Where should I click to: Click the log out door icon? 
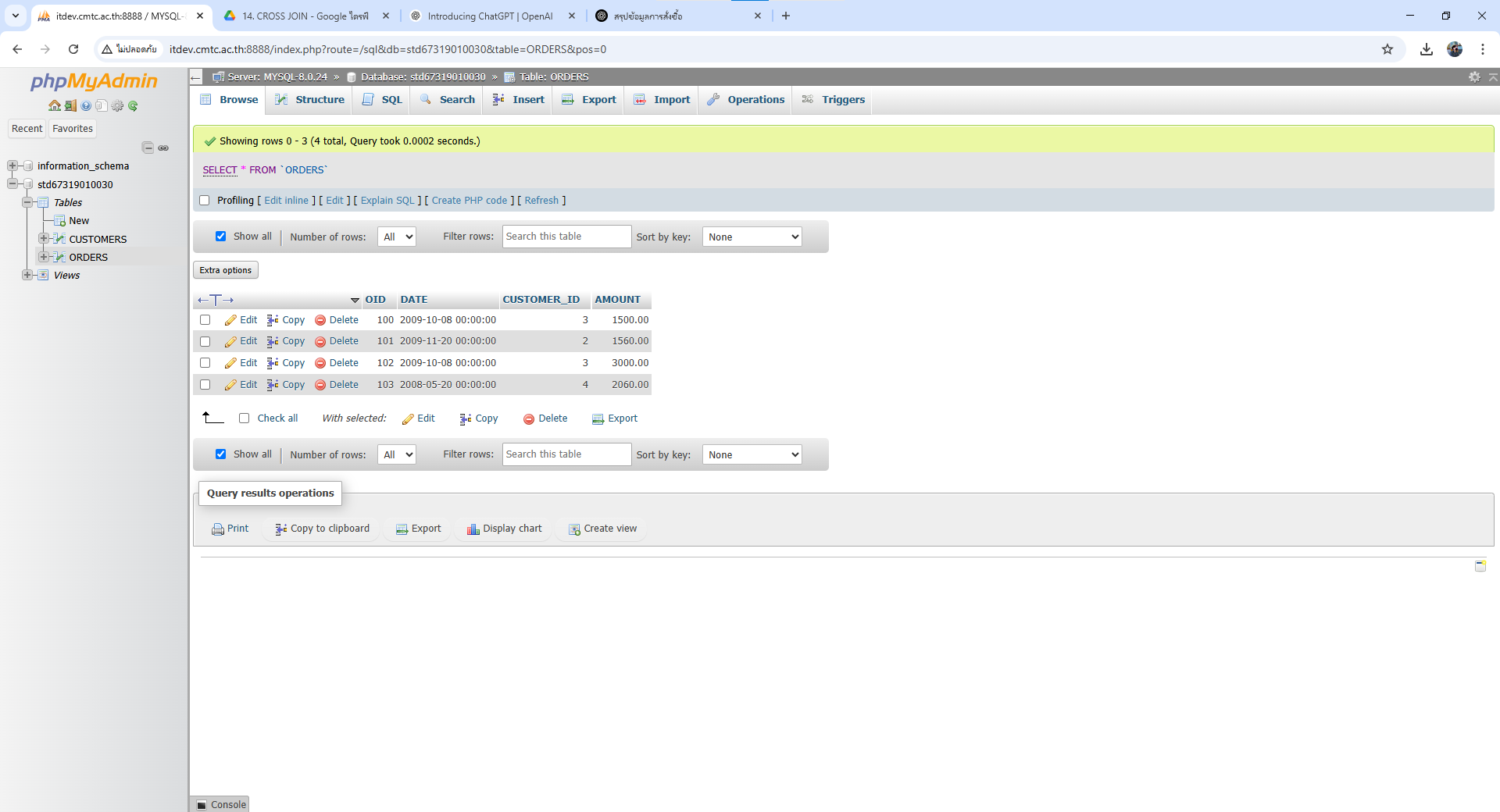(x=70, y=105)
